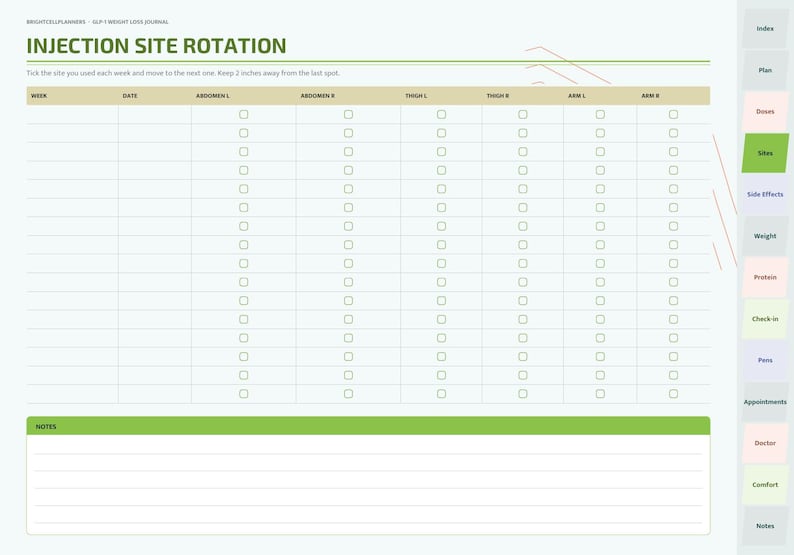Check Thigh R box in first row
The width and height of the screenshot is (794, 555).
[523, 114]
